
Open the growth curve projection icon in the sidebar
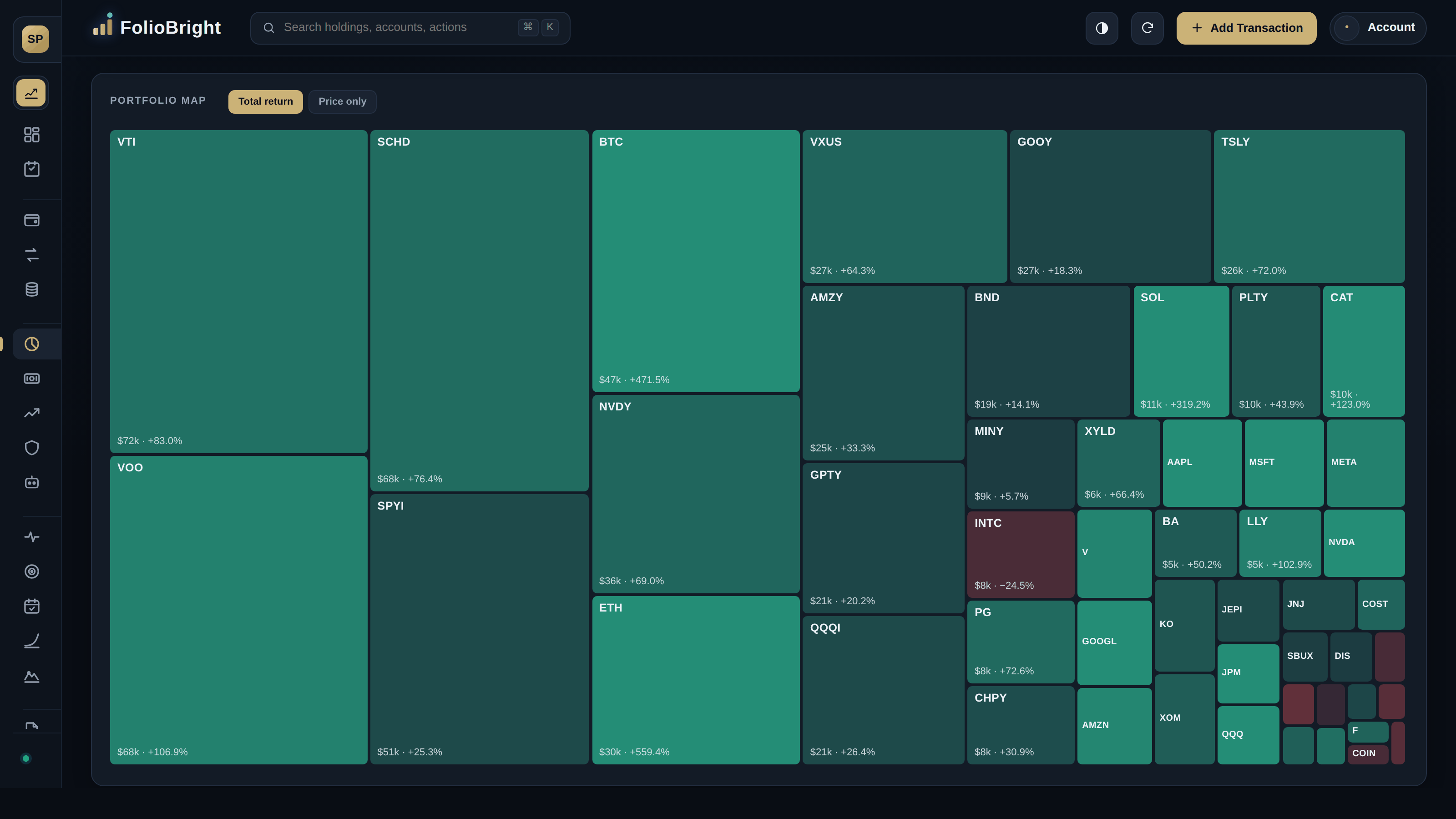(x=32, y=641)
